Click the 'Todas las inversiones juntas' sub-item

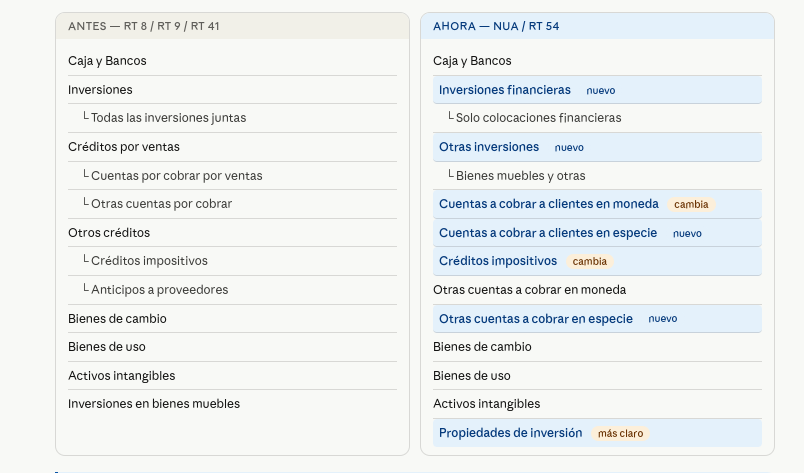pos(168,118)
